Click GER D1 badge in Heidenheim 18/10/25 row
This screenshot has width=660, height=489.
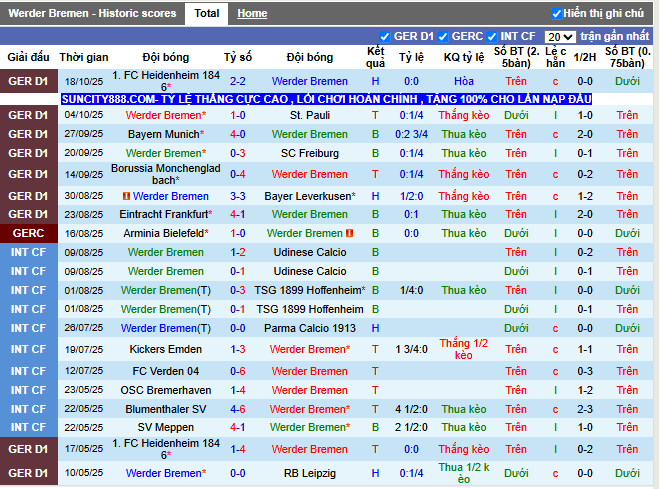27,81
